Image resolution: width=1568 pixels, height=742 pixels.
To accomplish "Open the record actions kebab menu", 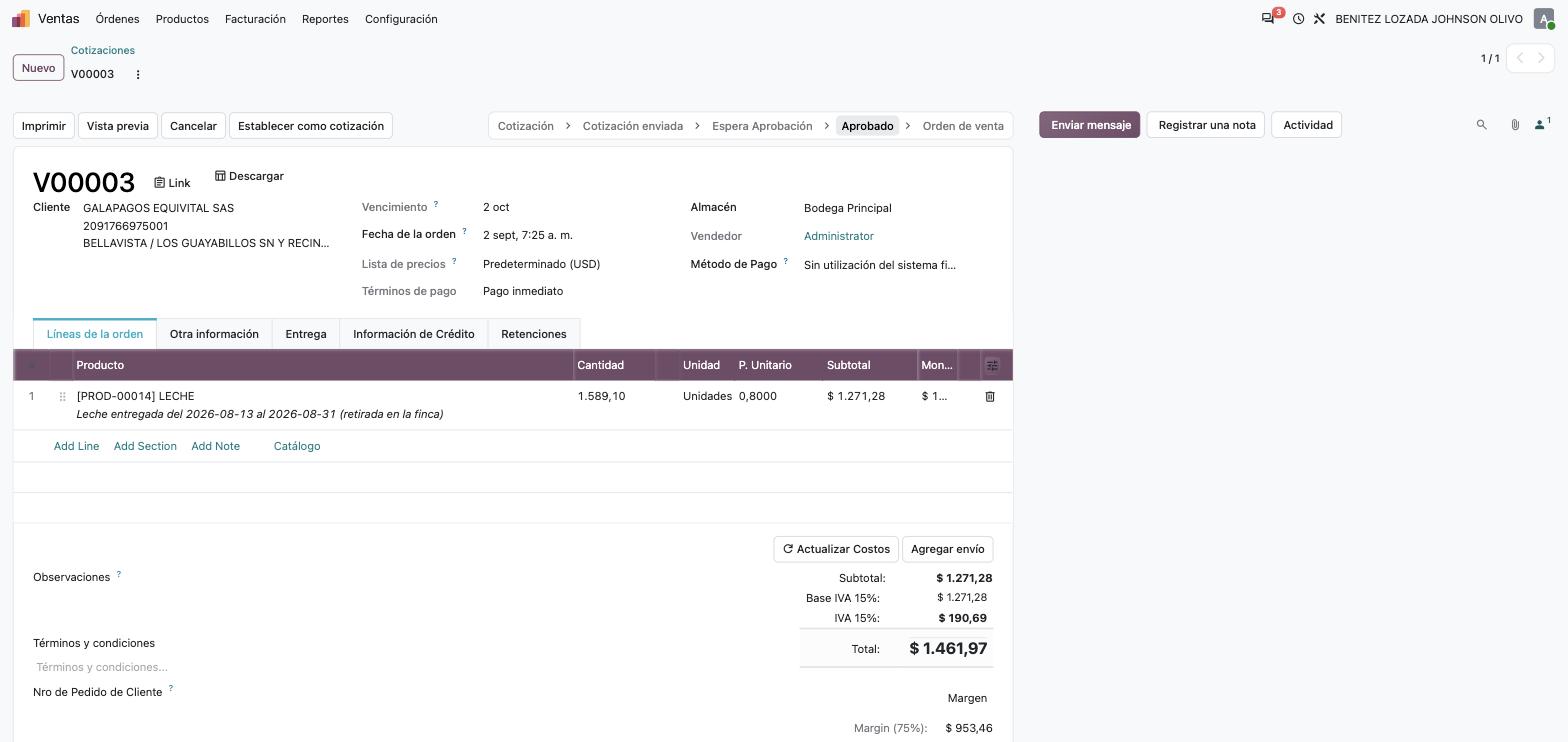I will (138, 74).
